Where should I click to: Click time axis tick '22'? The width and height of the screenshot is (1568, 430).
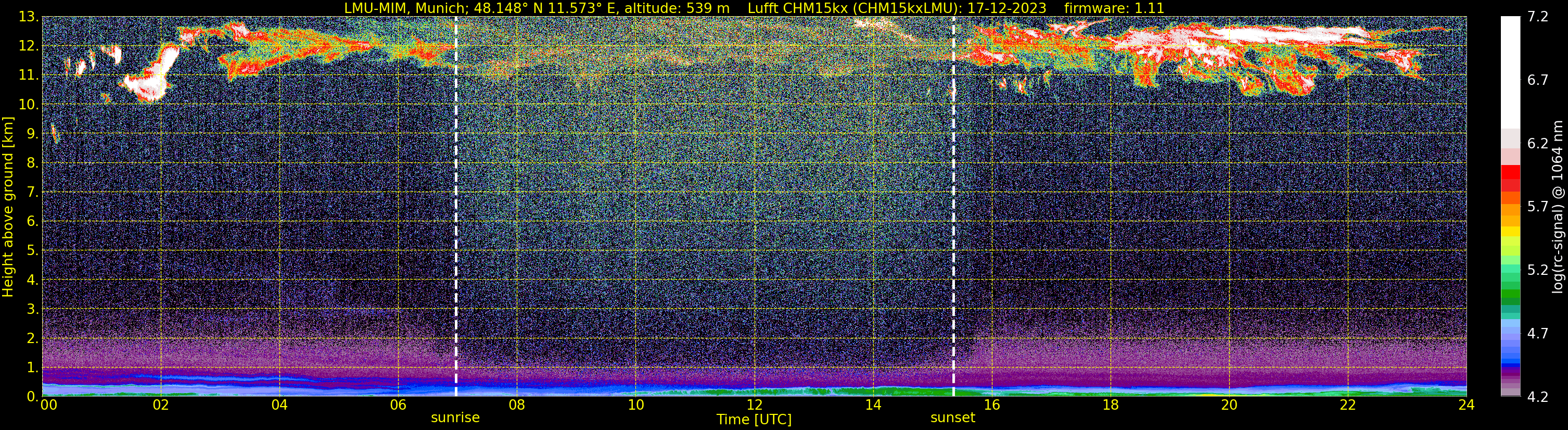tap(1348, 406)
